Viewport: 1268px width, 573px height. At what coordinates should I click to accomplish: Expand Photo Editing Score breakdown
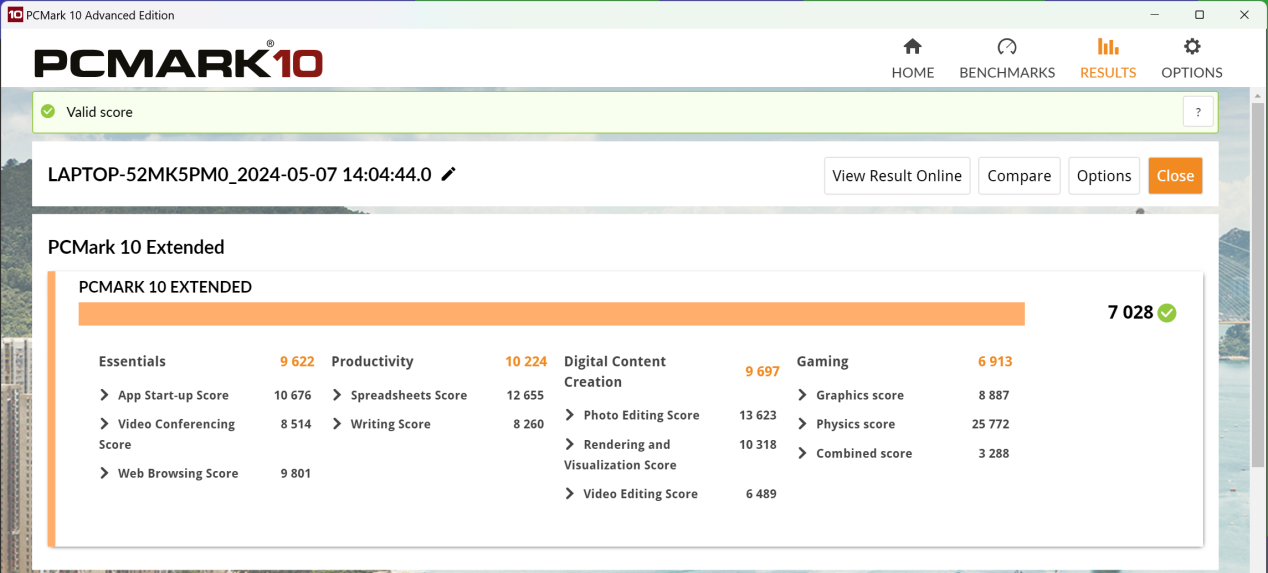(x=570, y=415)
